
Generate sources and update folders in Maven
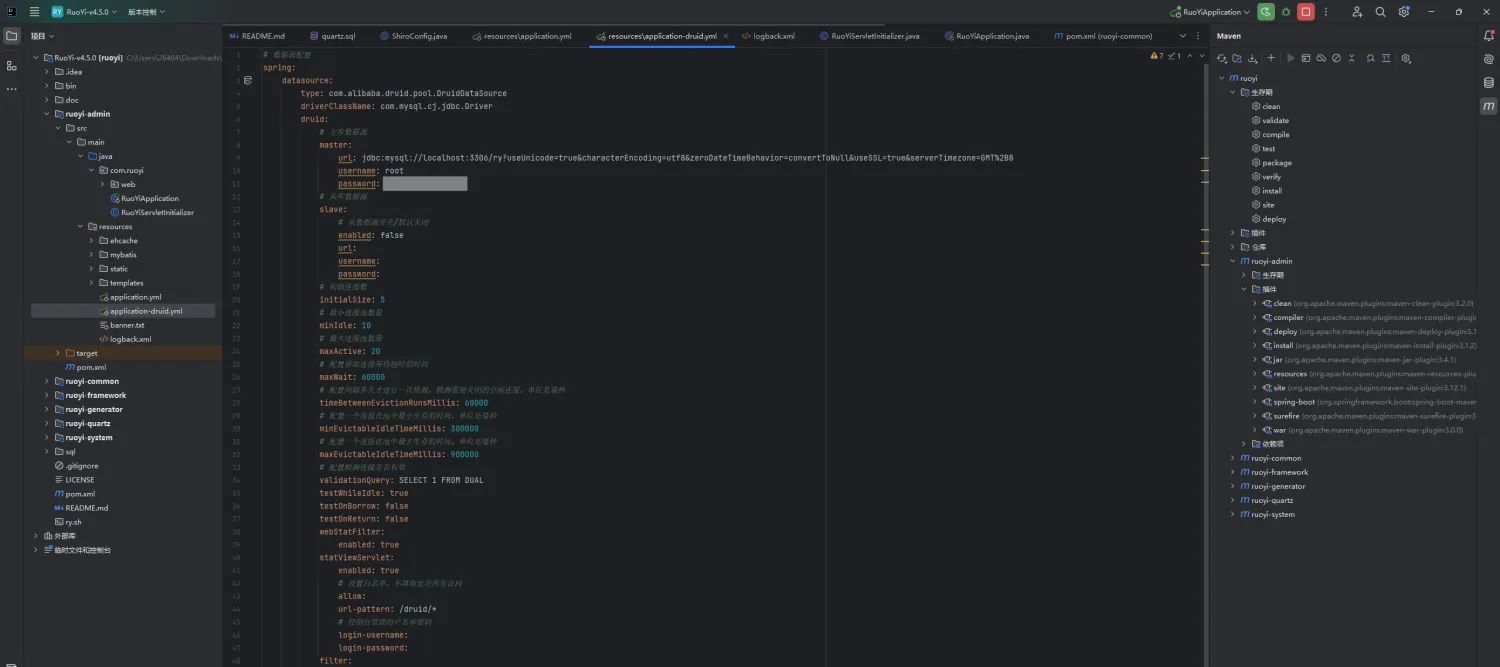[1237, 58]
